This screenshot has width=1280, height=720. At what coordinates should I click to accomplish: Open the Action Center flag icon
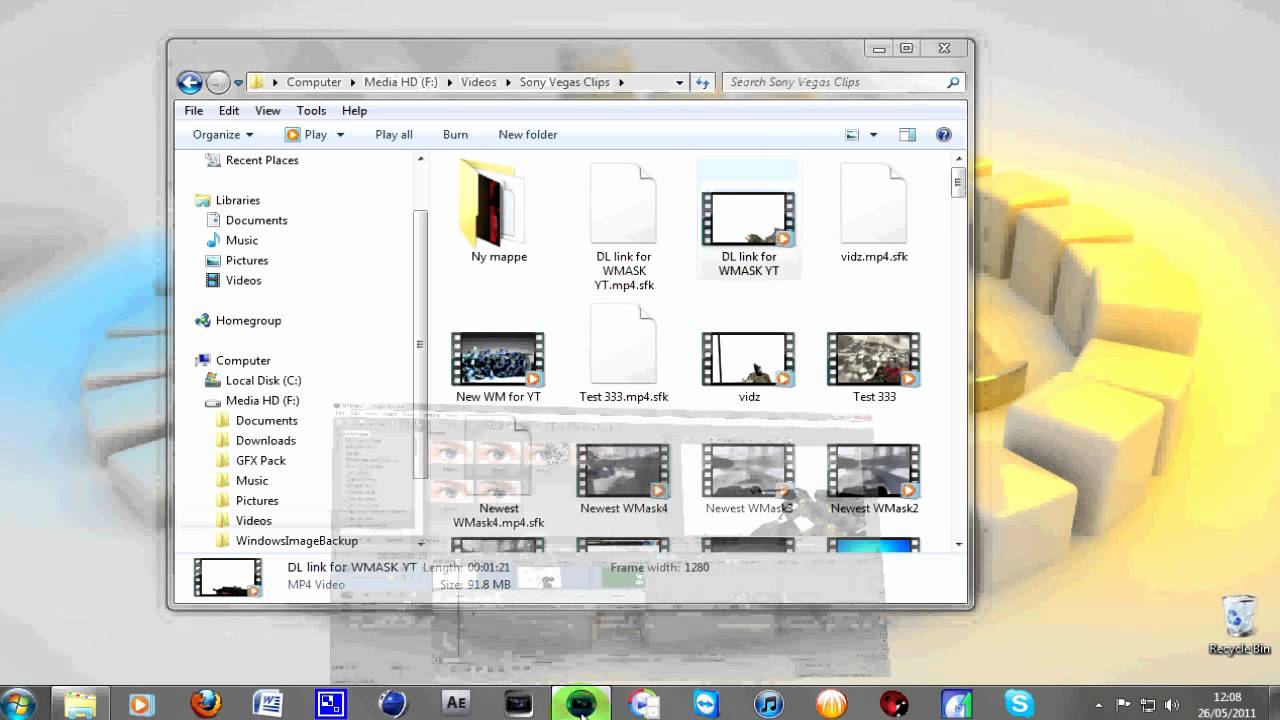coord(1124,704)
